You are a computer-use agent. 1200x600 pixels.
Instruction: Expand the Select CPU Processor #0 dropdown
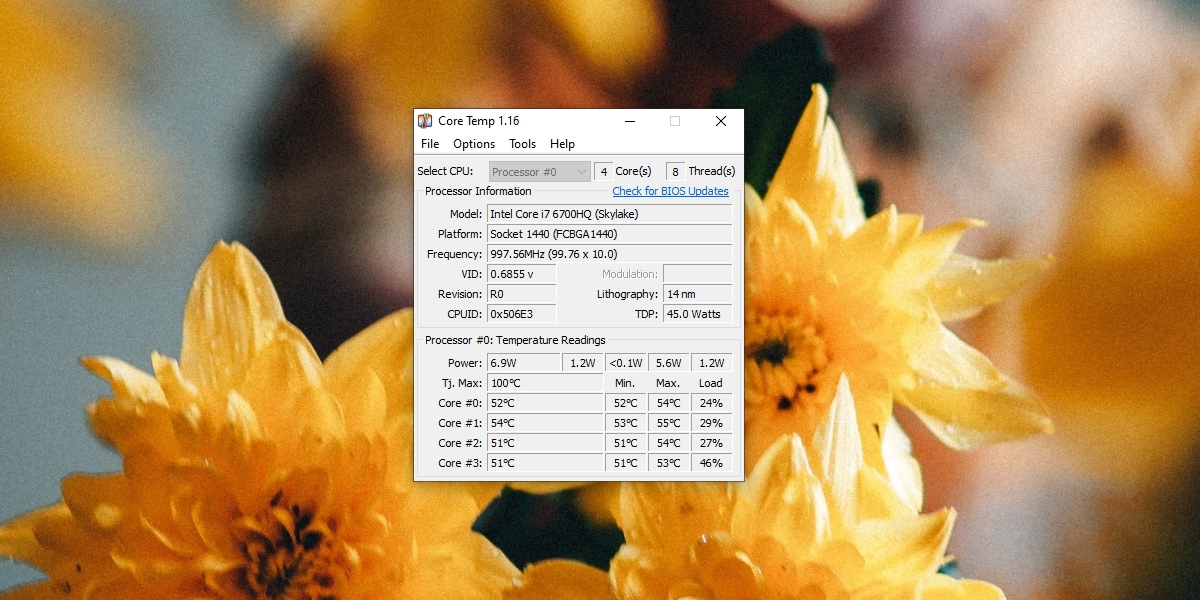point(540,172)
